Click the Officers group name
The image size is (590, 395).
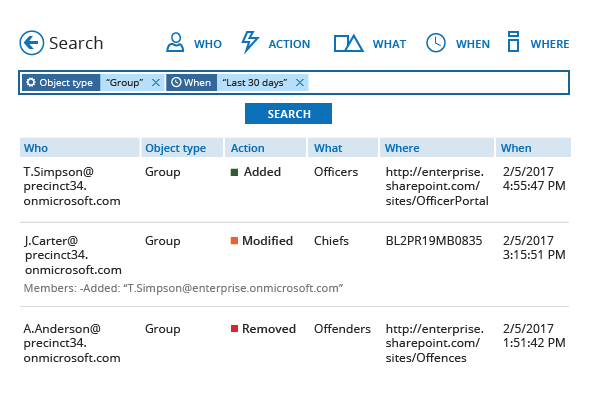tap(336, 172)
